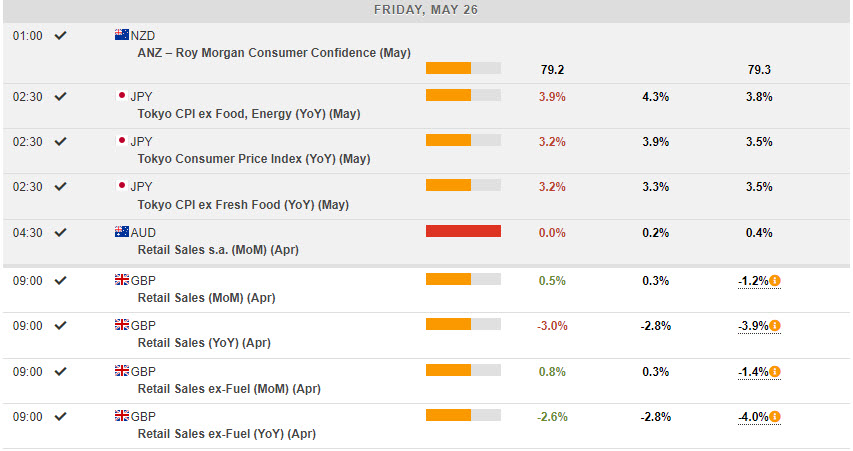Image resolution: width=853 pixels, height=451 pixels.
Task: Open Tokyo CPI ex Food, Energy (YoY) event
Action: point(248,114)
